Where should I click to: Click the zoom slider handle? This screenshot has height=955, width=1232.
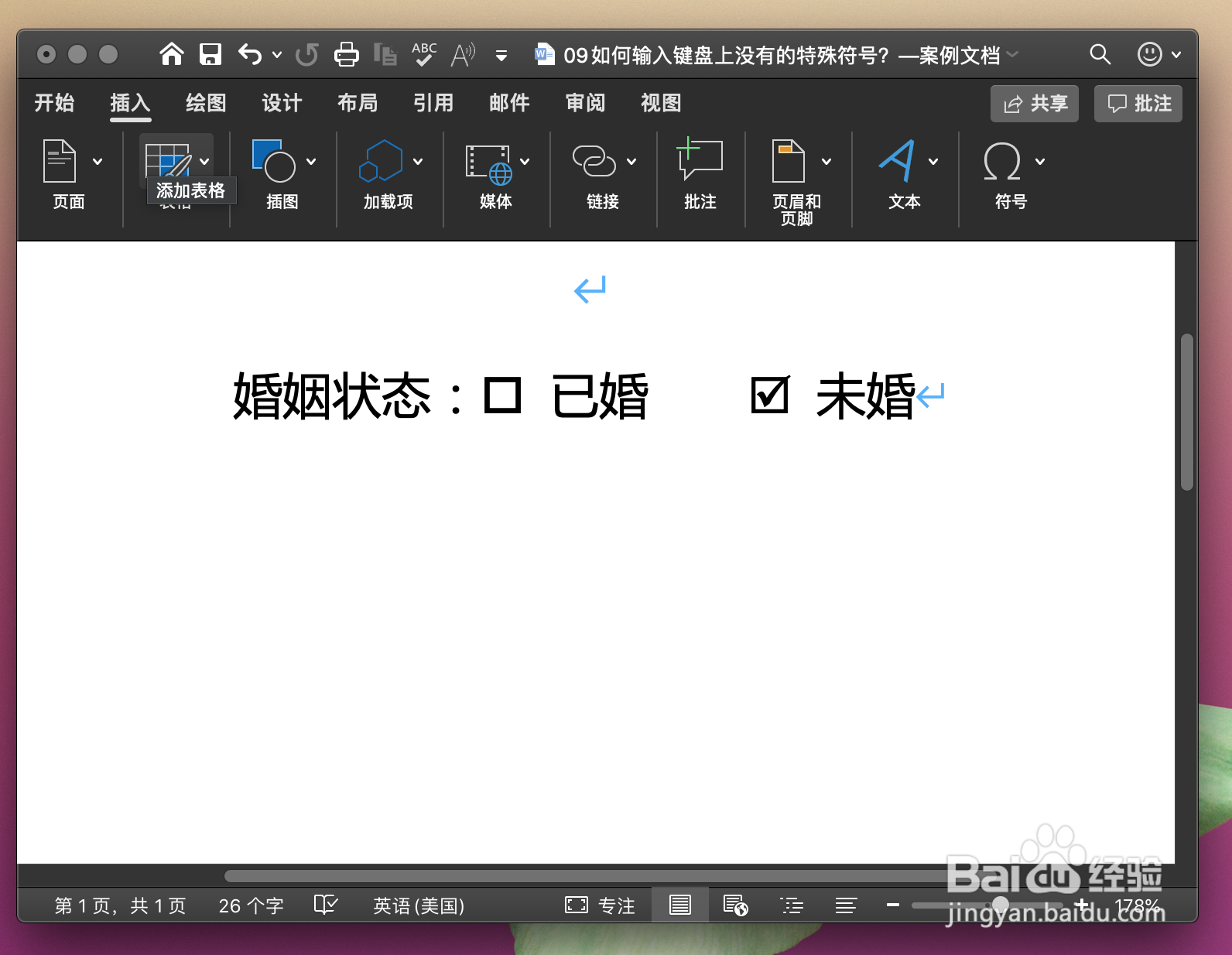click(1001, 905)
